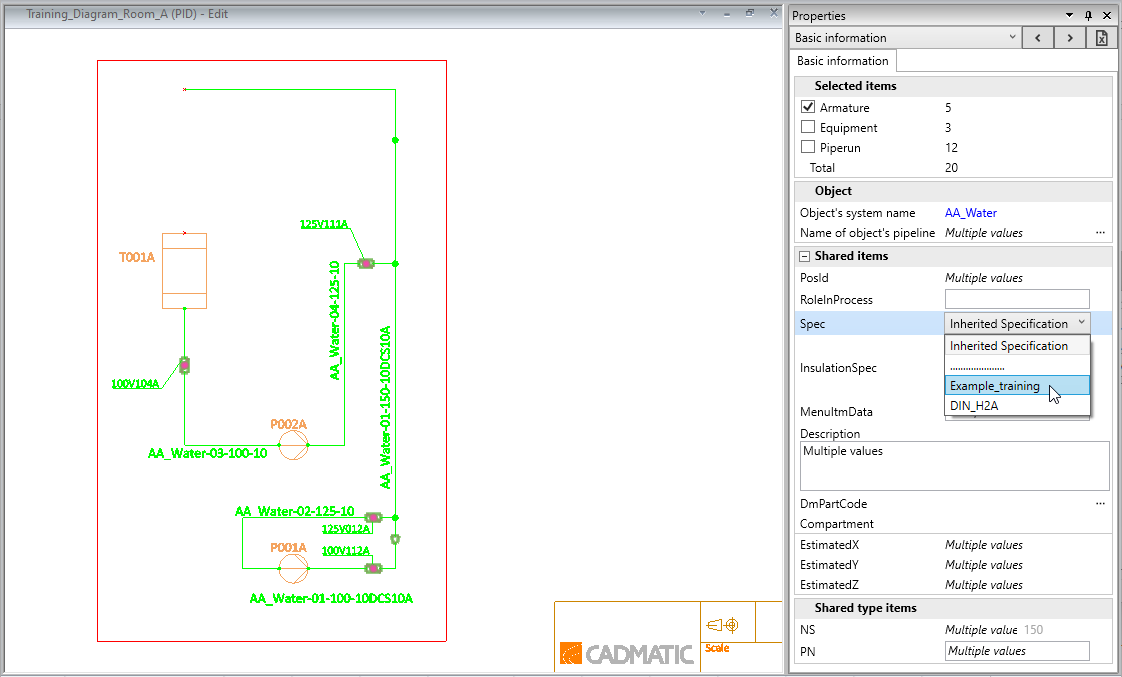Select valve 125V111A symbol
Image resolution: width=1122 pixels, height=677 pixels.
click(366, 263)
